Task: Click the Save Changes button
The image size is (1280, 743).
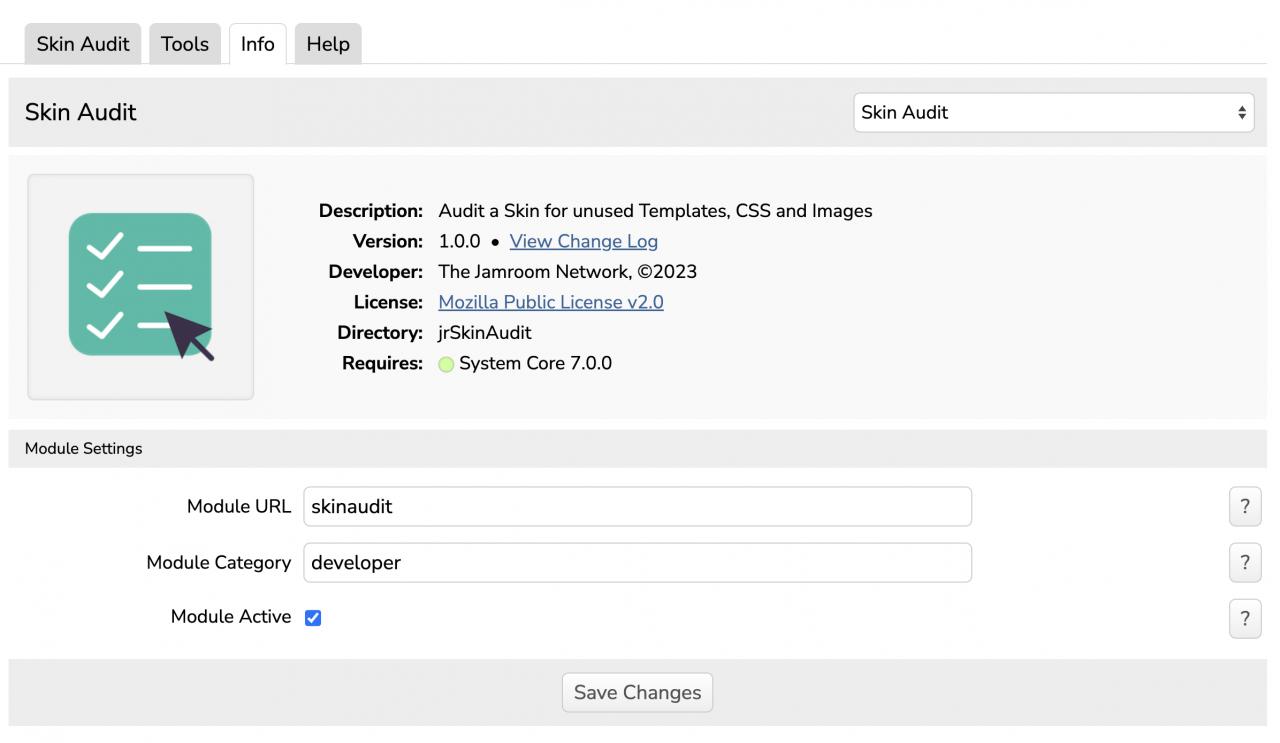Action: [x=637, y=692]
